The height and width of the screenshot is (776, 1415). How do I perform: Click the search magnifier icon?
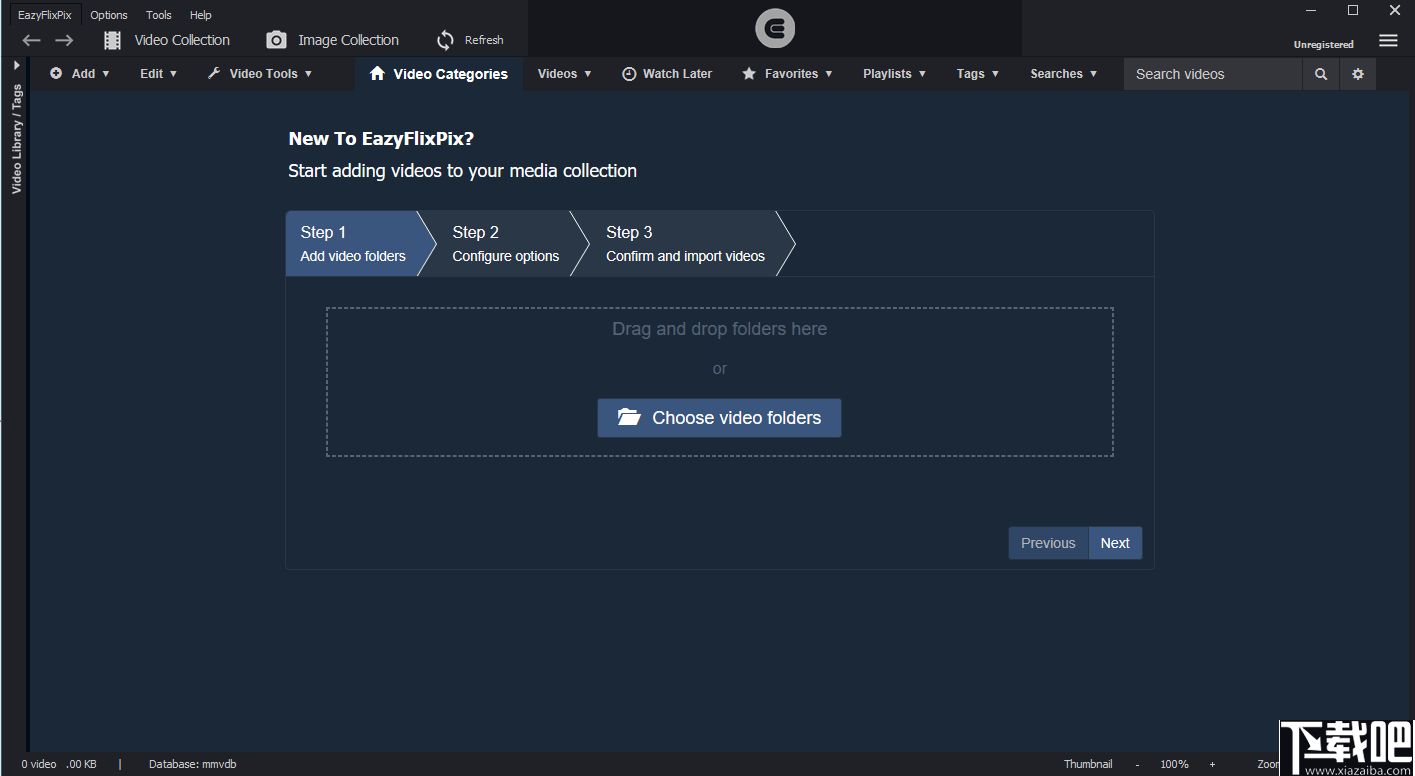pos(1321,74)
